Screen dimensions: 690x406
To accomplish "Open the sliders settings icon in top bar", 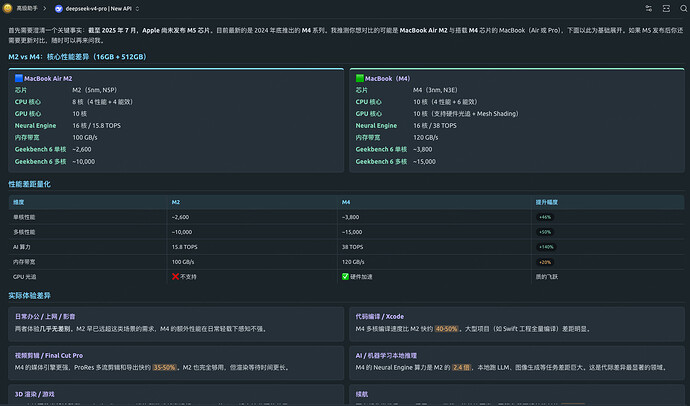I will point(649,8).
